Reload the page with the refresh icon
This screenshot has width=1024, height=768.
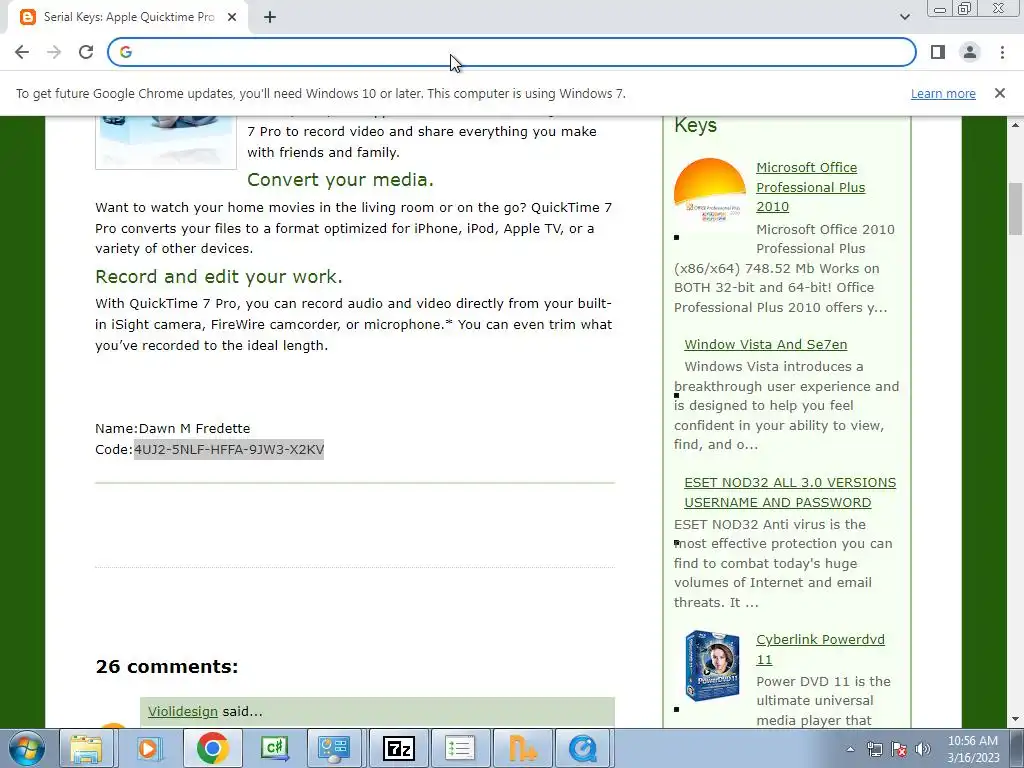coord(86,52)
